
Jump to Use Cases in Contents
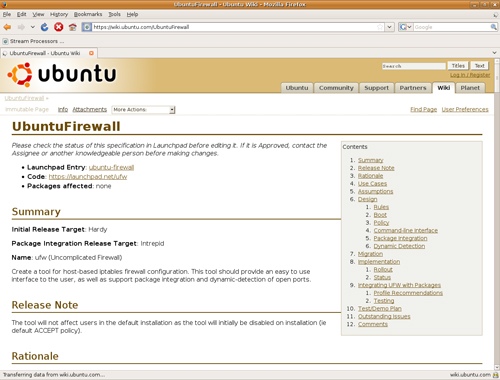click(x=372, y=184)
